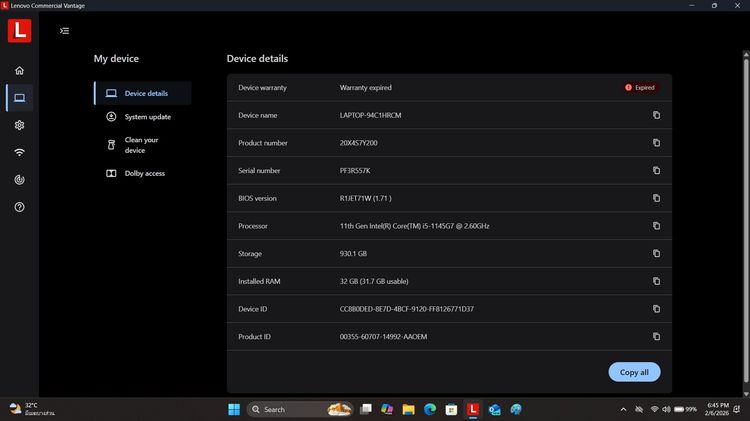The image size is (750, 421).
Task: Click the taskbar Search box
Action: 300,410
